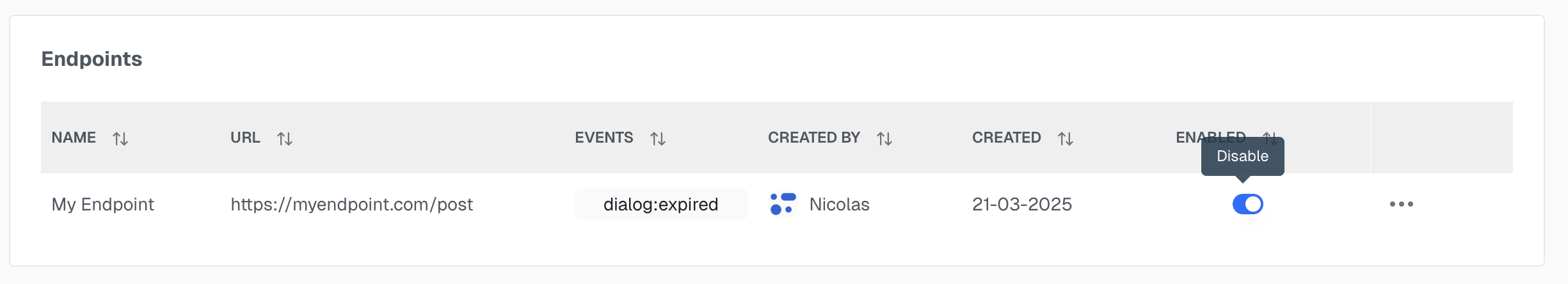Click the https://myendpoint.com/post URL
1568x284 pixels.
352,204
